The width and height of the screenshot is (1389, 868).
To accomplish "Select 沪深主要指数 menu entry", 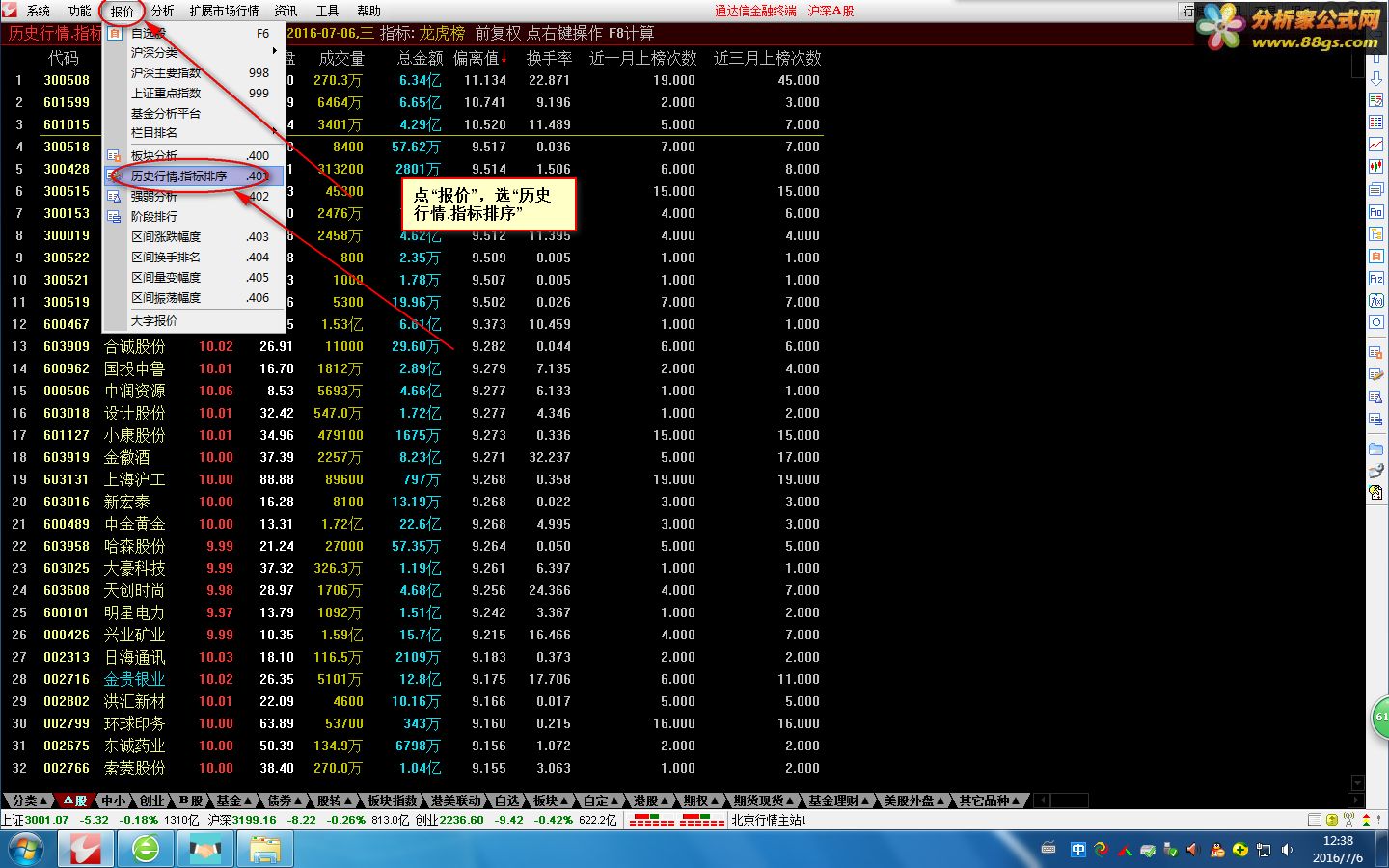I will coord(195,72).
